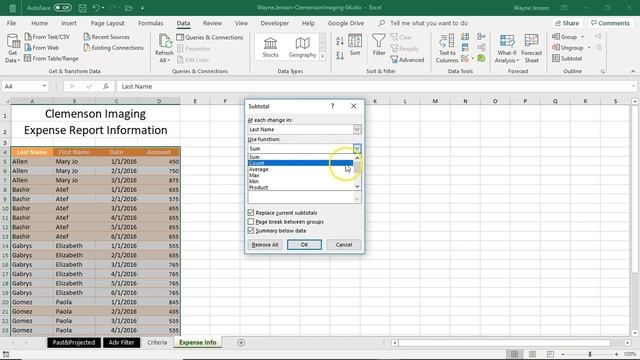
Task: Launch Text to Columns wizard
Action: coord(447,49)
